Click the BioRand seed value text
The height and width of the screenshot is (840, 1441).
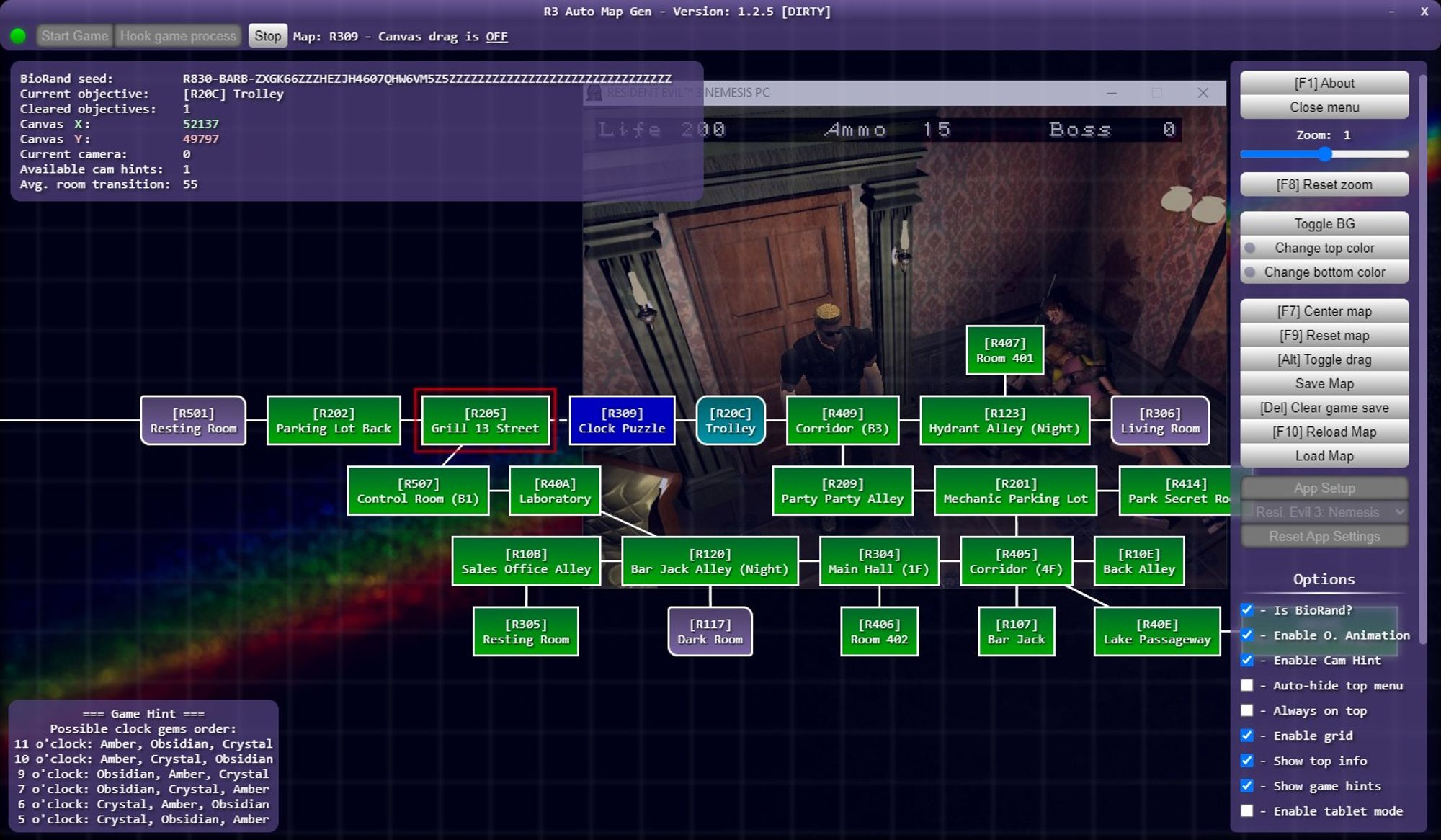pyautogui.click(x=427, y=79)
